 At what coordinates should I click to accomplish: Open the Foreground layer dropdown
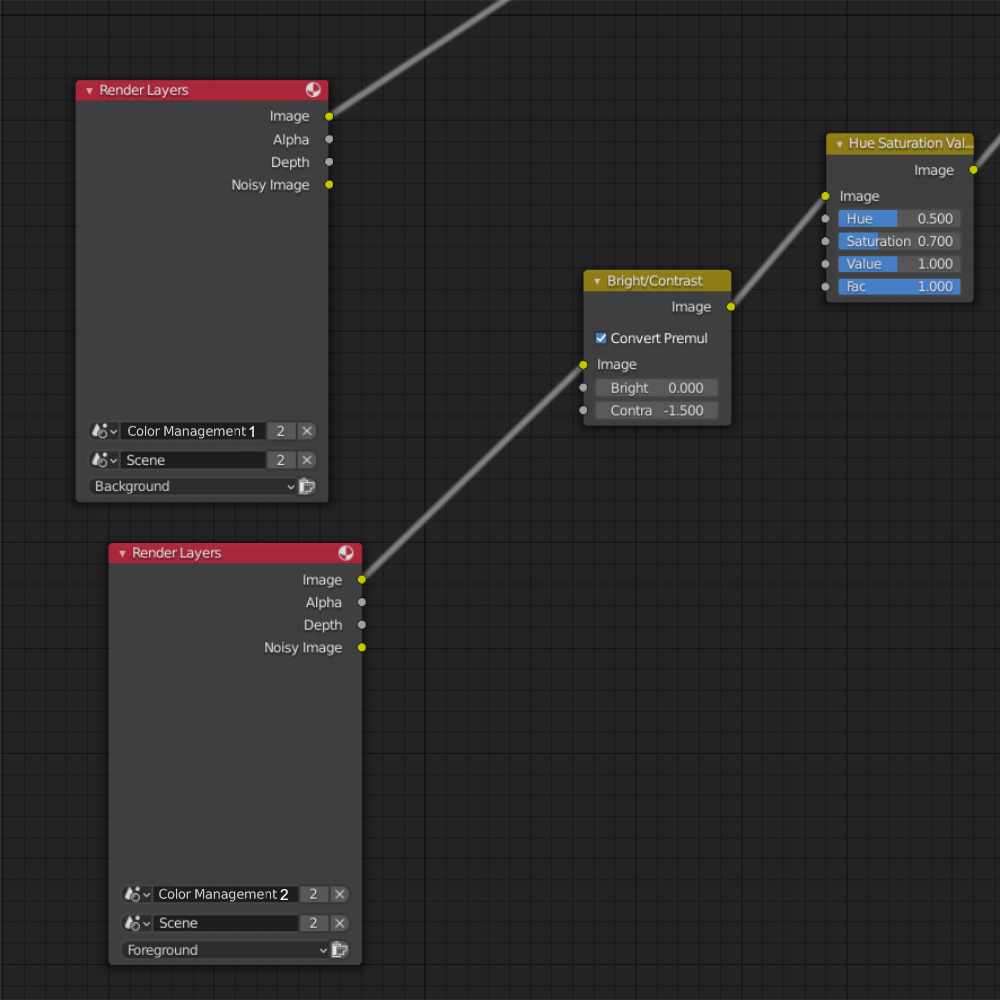(x=226, y=950)
